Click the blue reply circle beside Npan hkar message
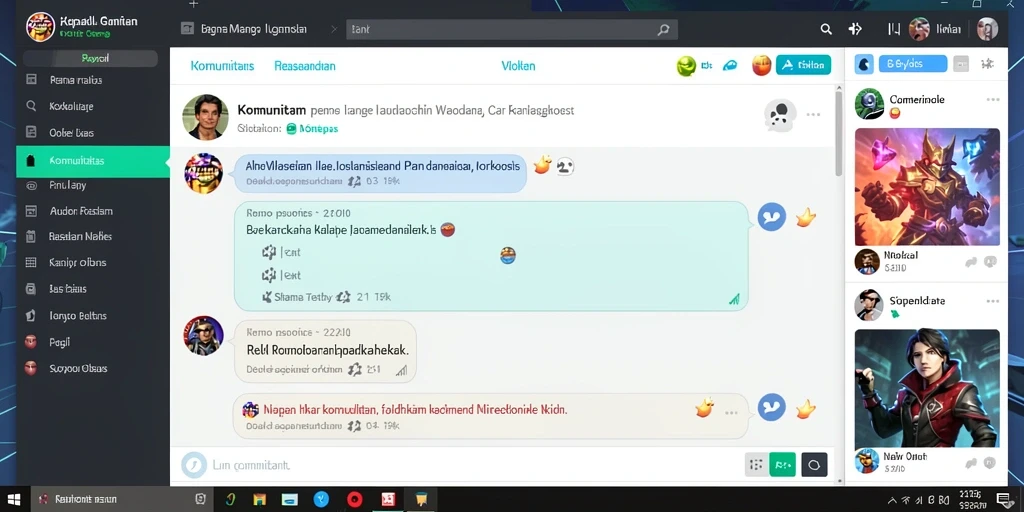 pos(772,408)
